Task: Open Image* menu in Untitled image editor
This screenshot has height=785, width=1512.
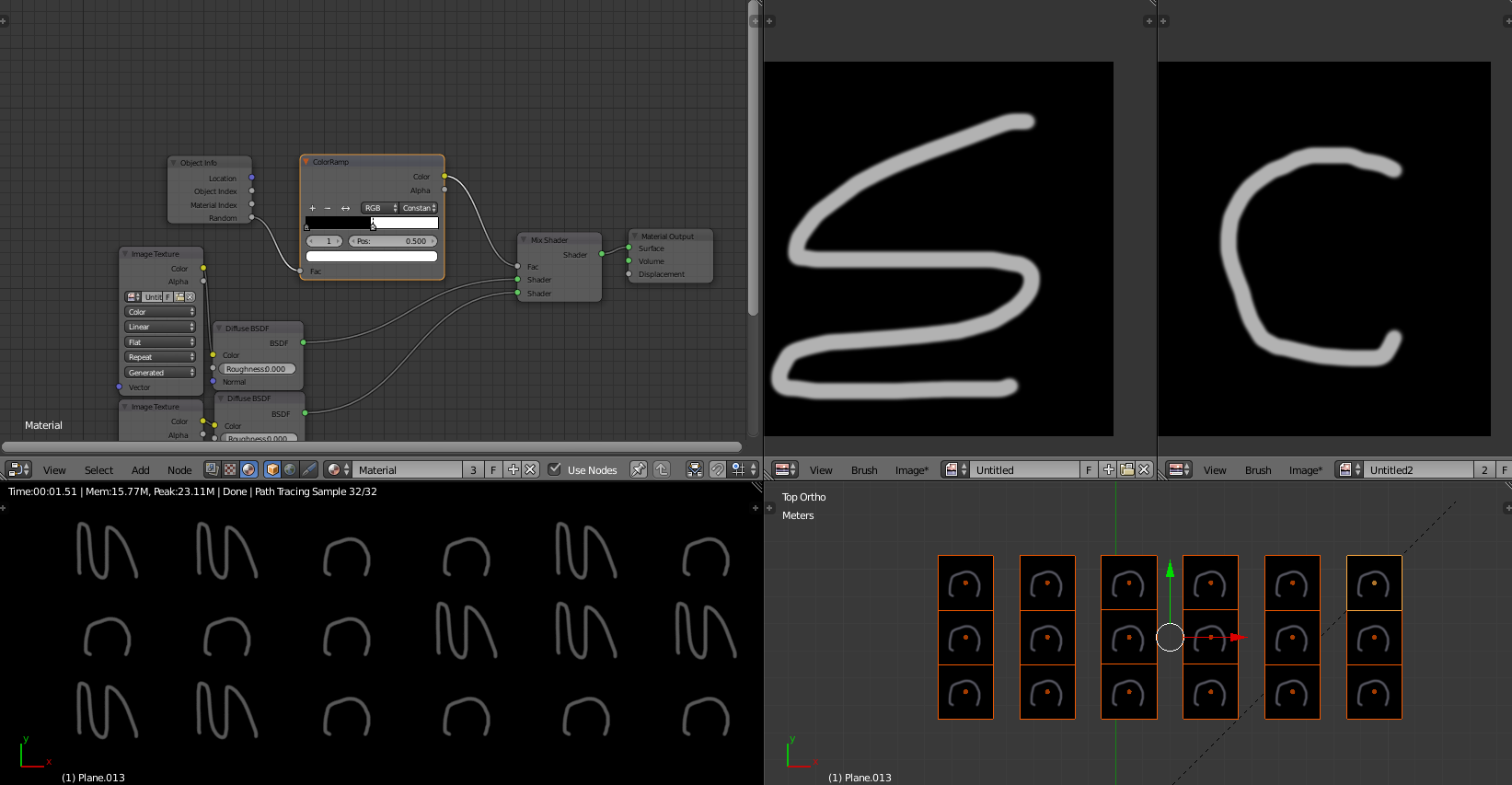Action: (912, 470)
